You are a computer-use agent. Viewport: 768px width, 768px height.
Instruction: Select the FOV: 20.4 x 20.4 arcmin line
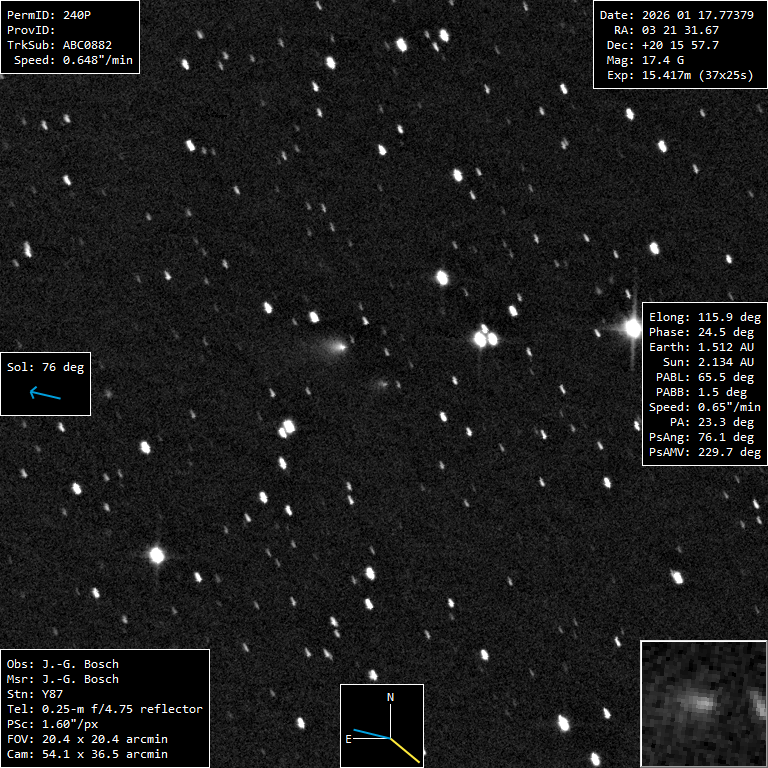pyautogui.click(x=87, y=739)
